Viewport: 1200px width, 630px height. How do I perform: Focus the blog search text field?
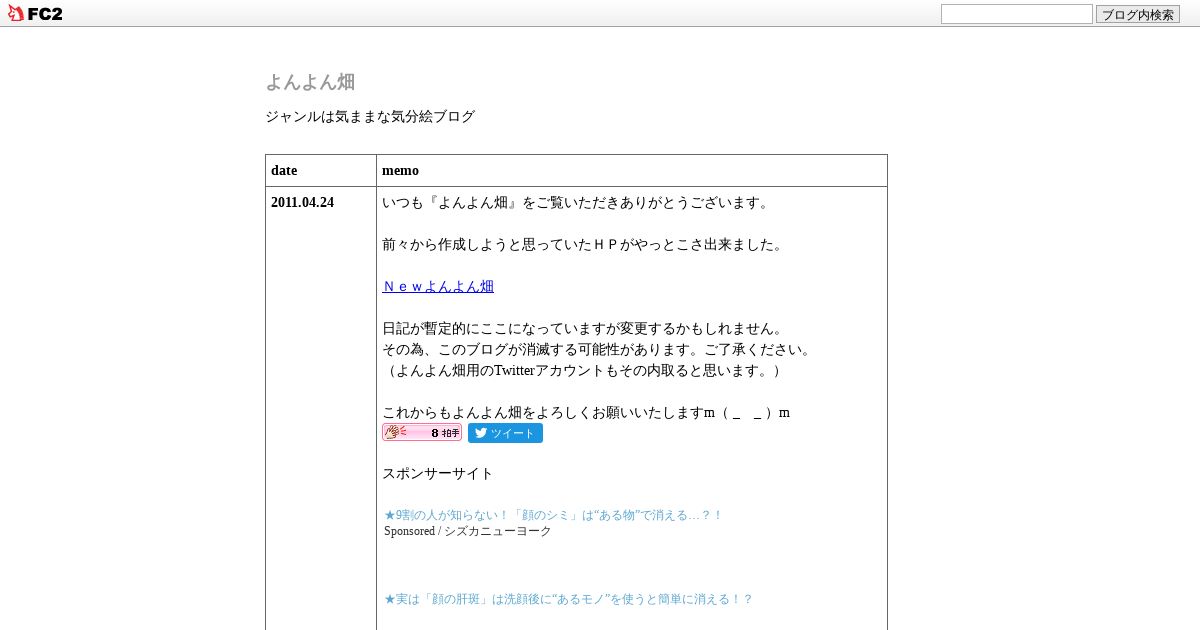[1016, 14]
